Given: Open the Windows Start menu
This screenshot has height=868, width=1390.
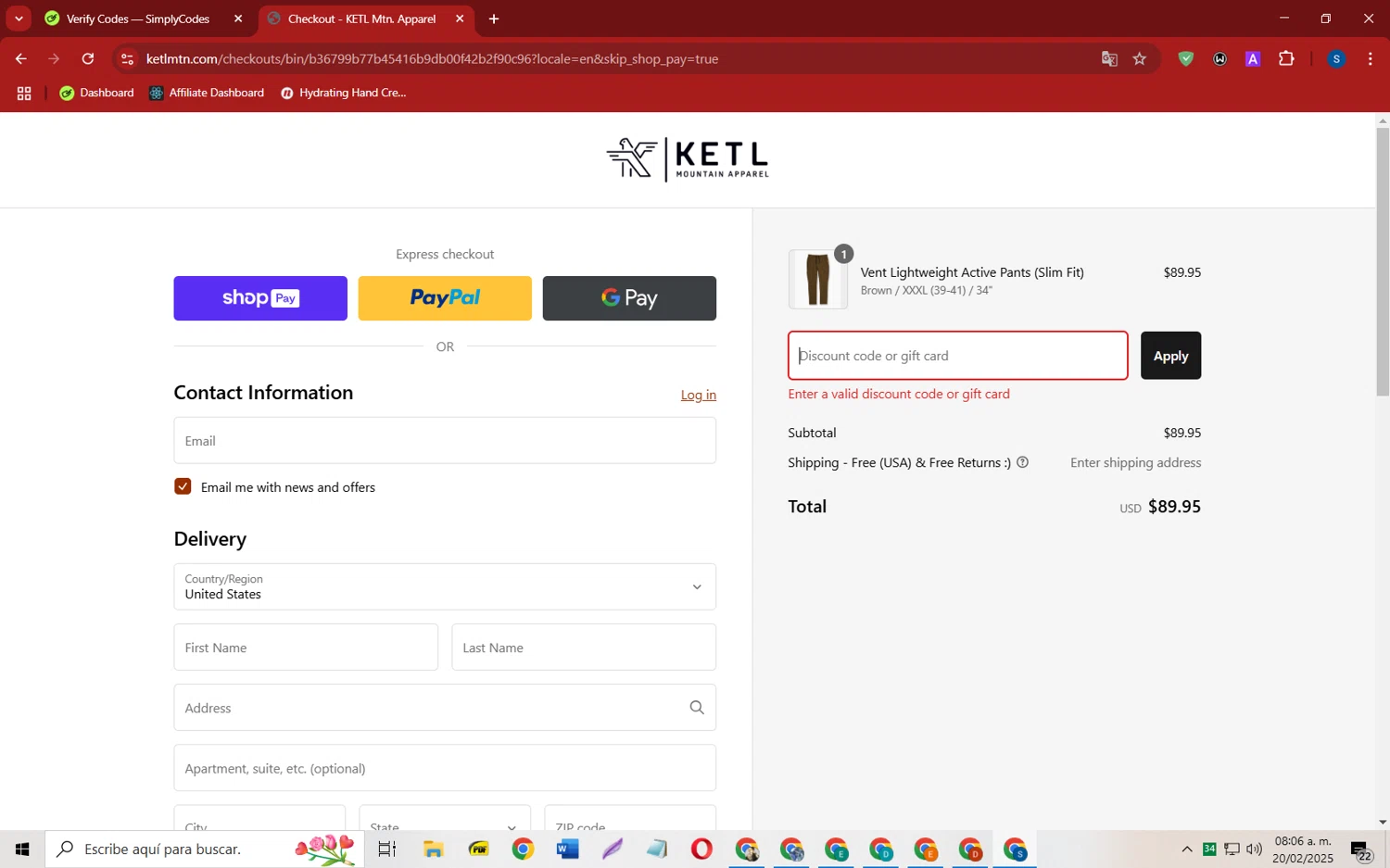Looking at the screenshot, I should 22,849.
